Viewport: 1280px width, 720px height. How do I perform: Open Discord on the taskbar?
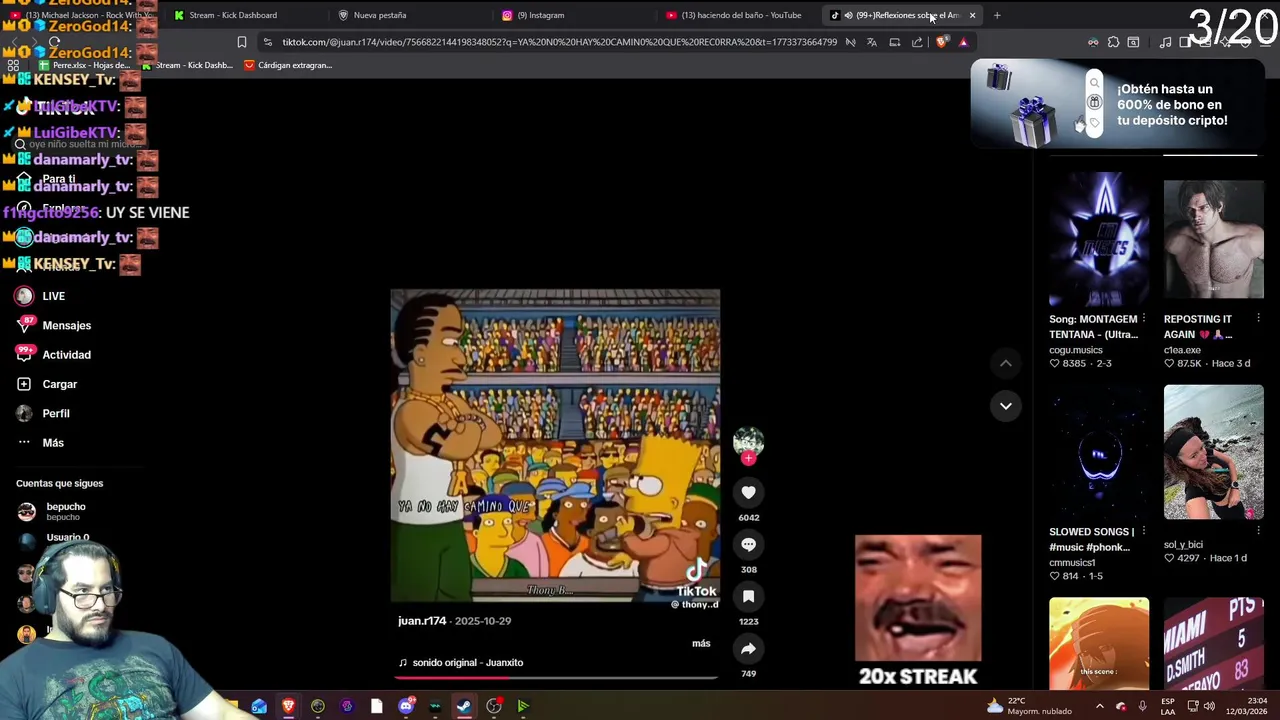pos(405,706)
